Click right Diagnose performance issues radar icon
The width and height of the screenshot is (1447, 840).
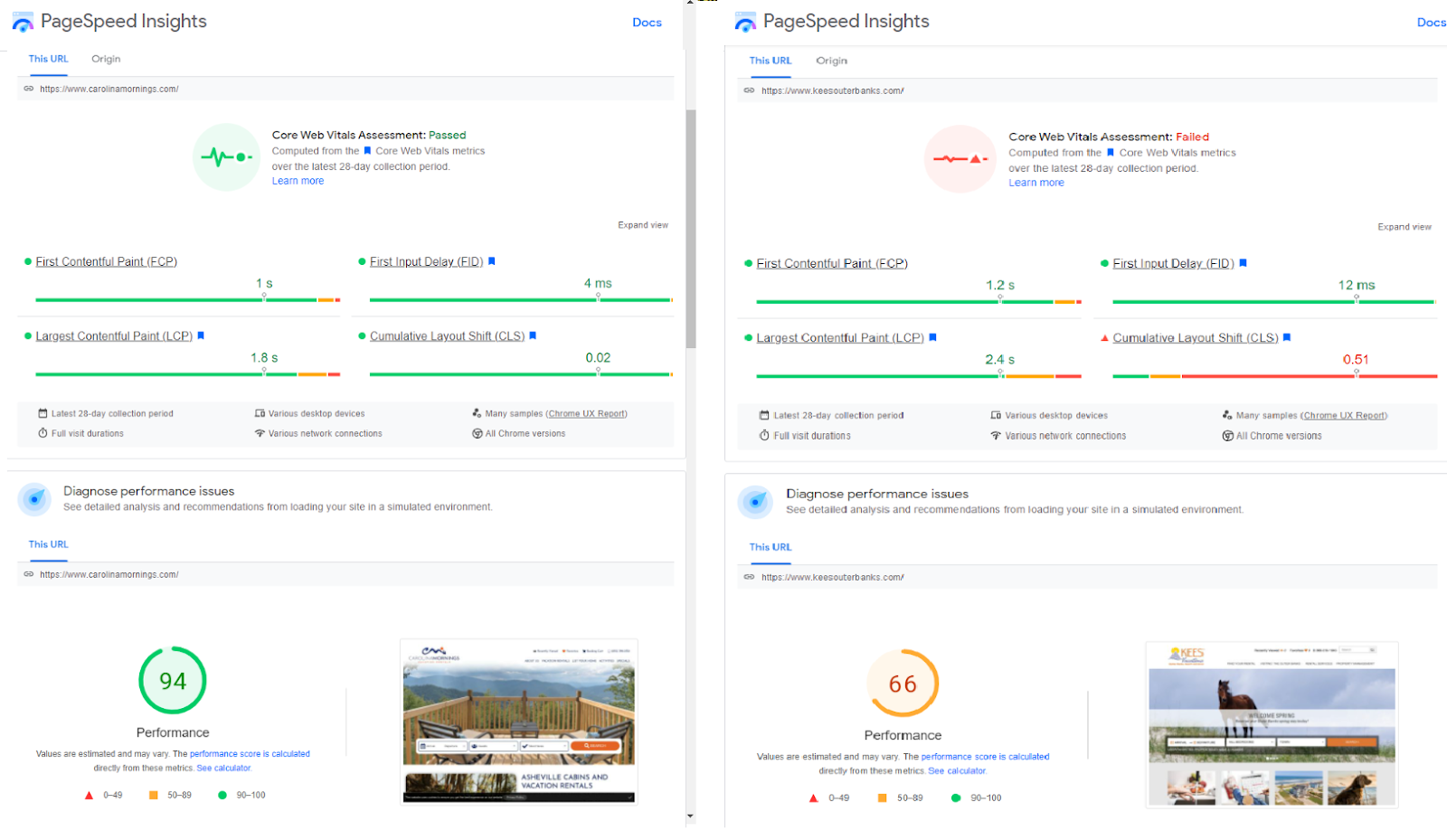click(x=755, y=502)
